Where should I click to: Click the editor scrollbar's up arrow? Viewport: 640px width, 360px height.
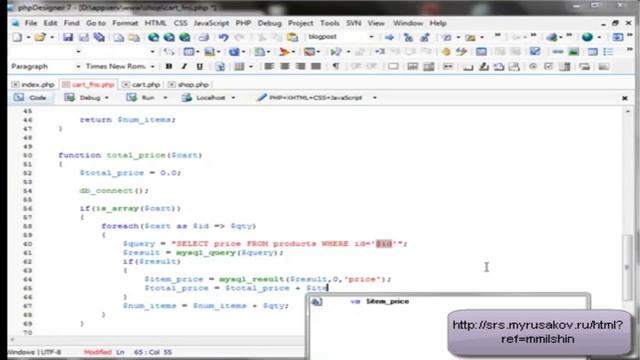pyautogui.click(x=627, y=112)
